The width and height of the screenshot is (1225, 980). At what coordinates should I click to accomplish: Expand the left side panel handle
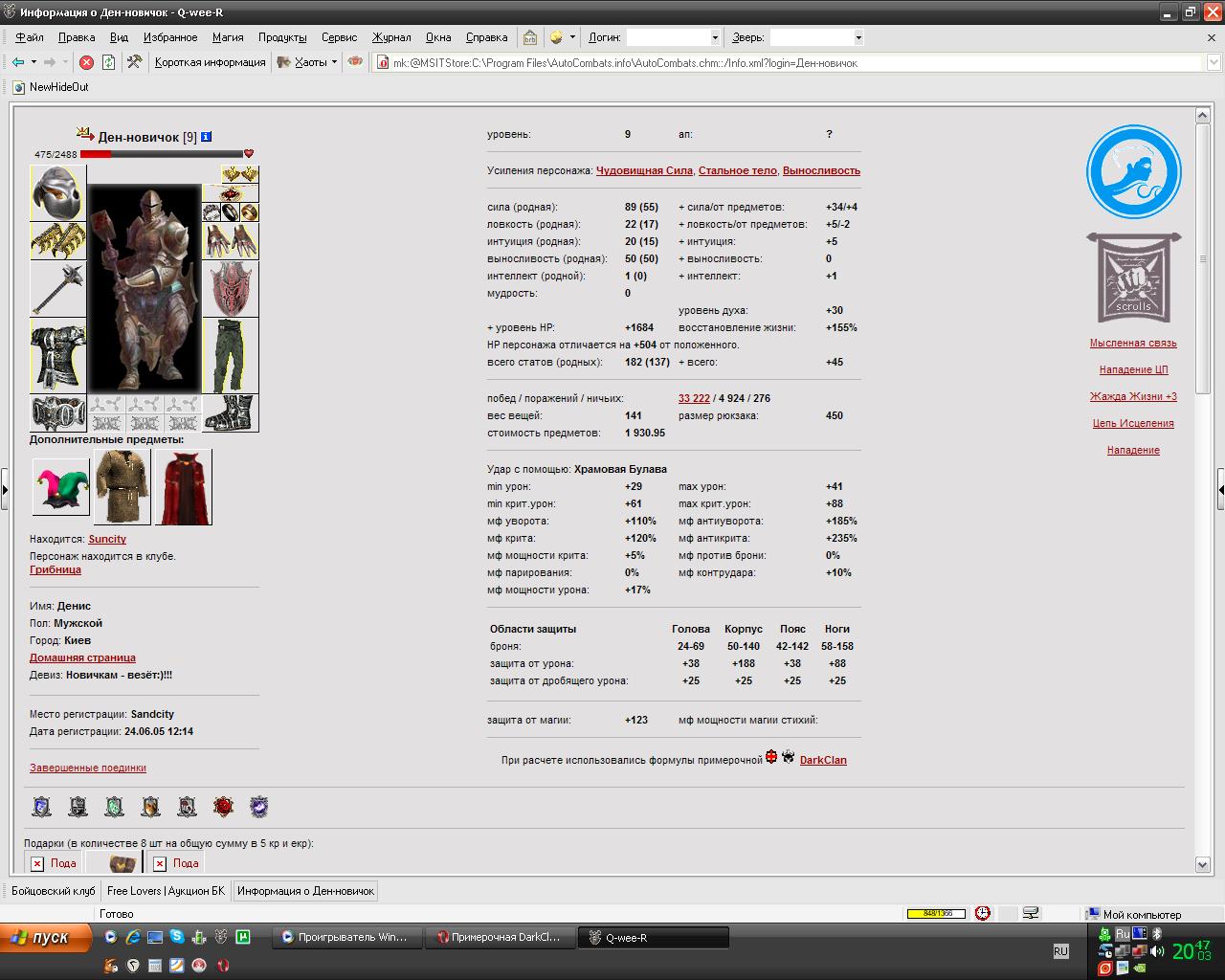coord(4,489)
